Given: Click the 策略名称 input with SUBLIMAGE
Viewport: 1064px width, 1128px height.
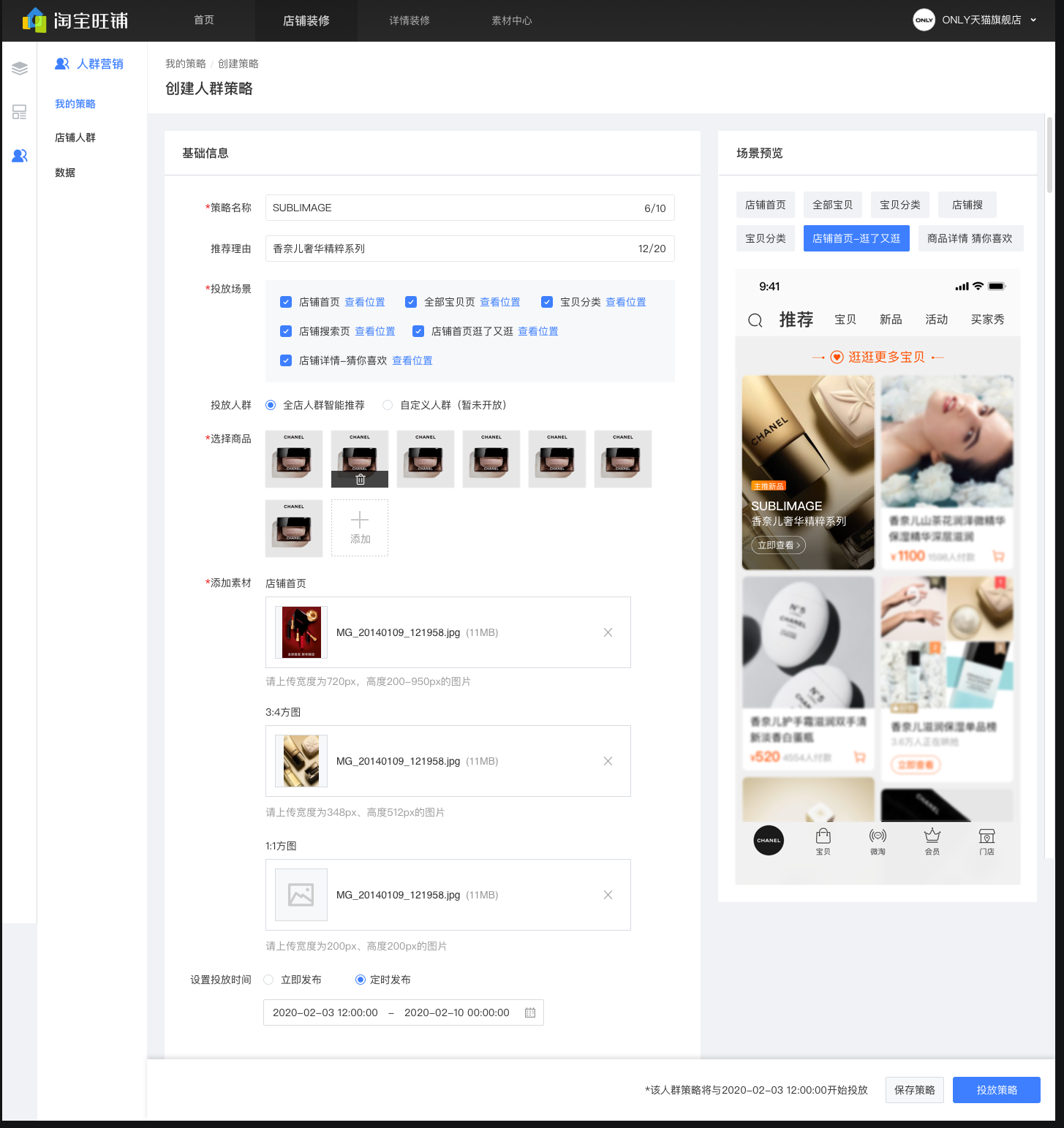Looking at the screenshot, I should click(470, 208).
